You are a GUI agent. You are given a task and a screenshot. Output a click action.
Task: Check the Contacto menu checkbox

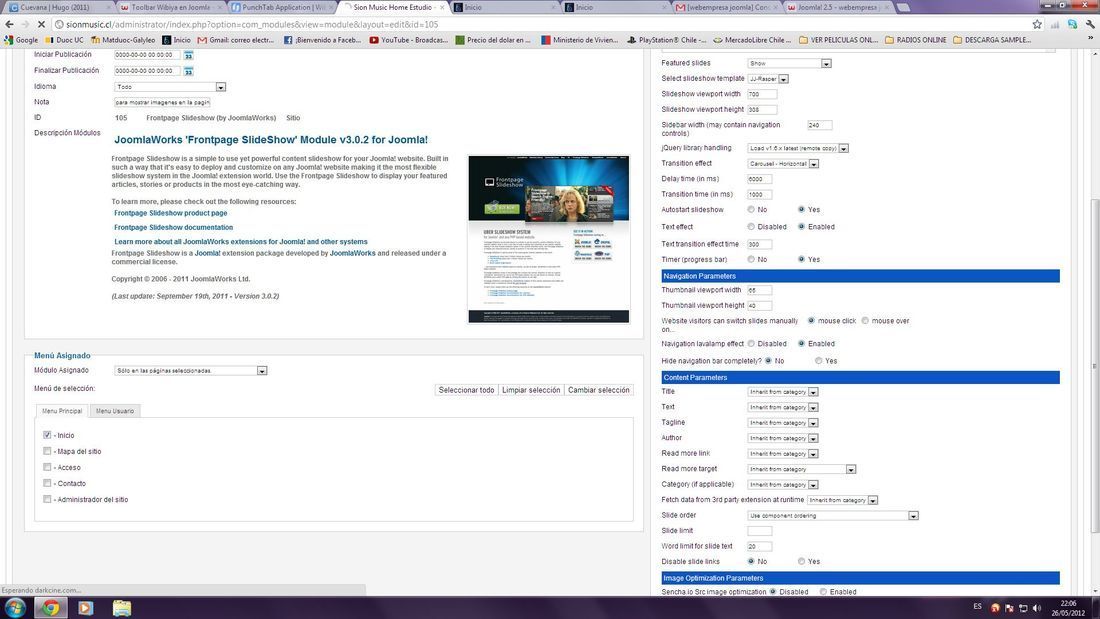coord(47,484)
